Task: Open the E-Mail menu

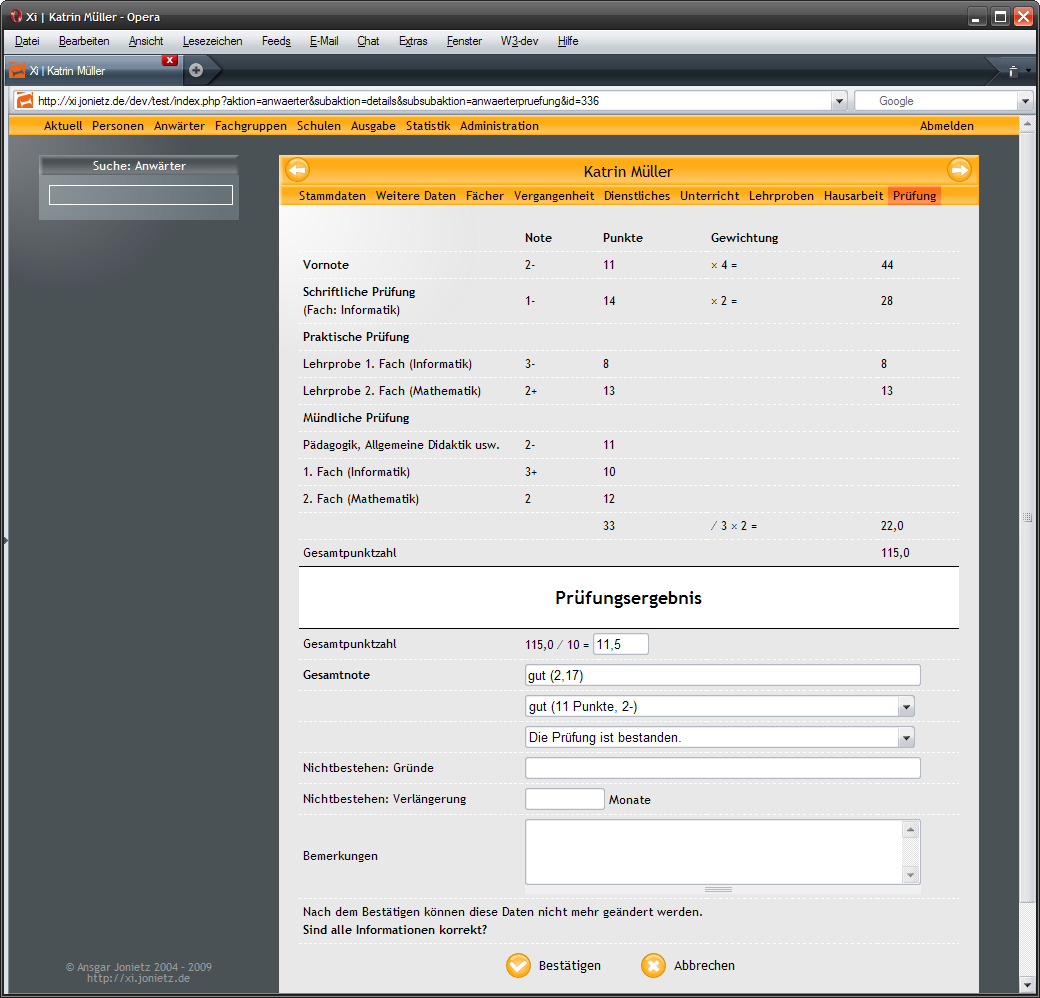Action: (324, 41)
